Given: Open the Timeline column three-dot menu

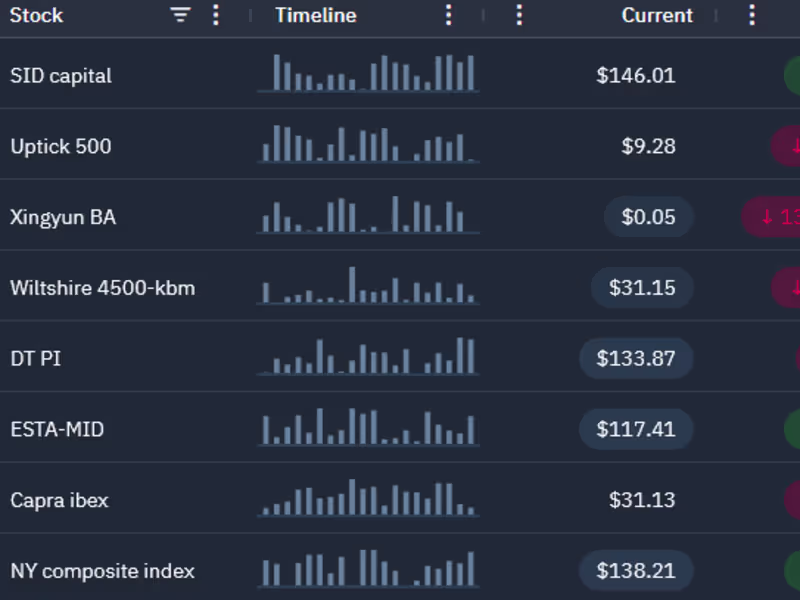Looking at the screenshot, I should [x=449, y=15].
